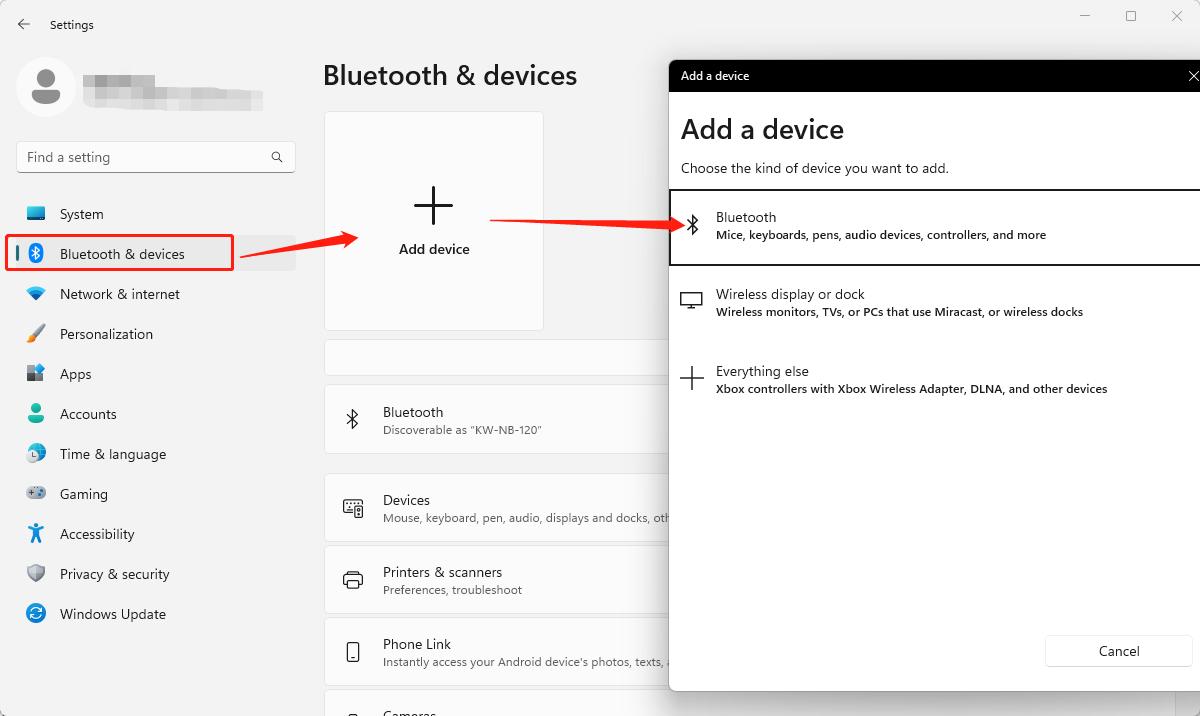Open the Devices settings row
Viewport: 1200px width, 716px height.
[x=497, y=508]
